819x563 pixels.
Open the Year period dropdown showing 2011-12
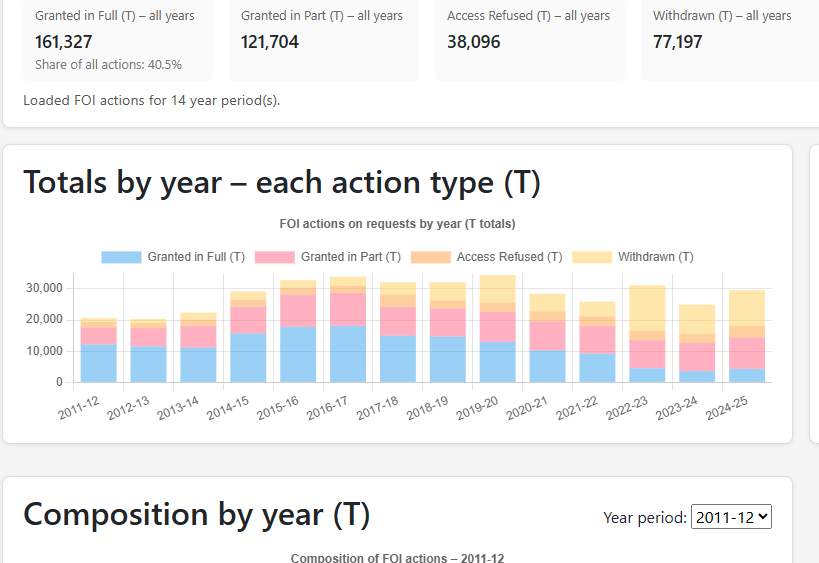coord(731,517)
